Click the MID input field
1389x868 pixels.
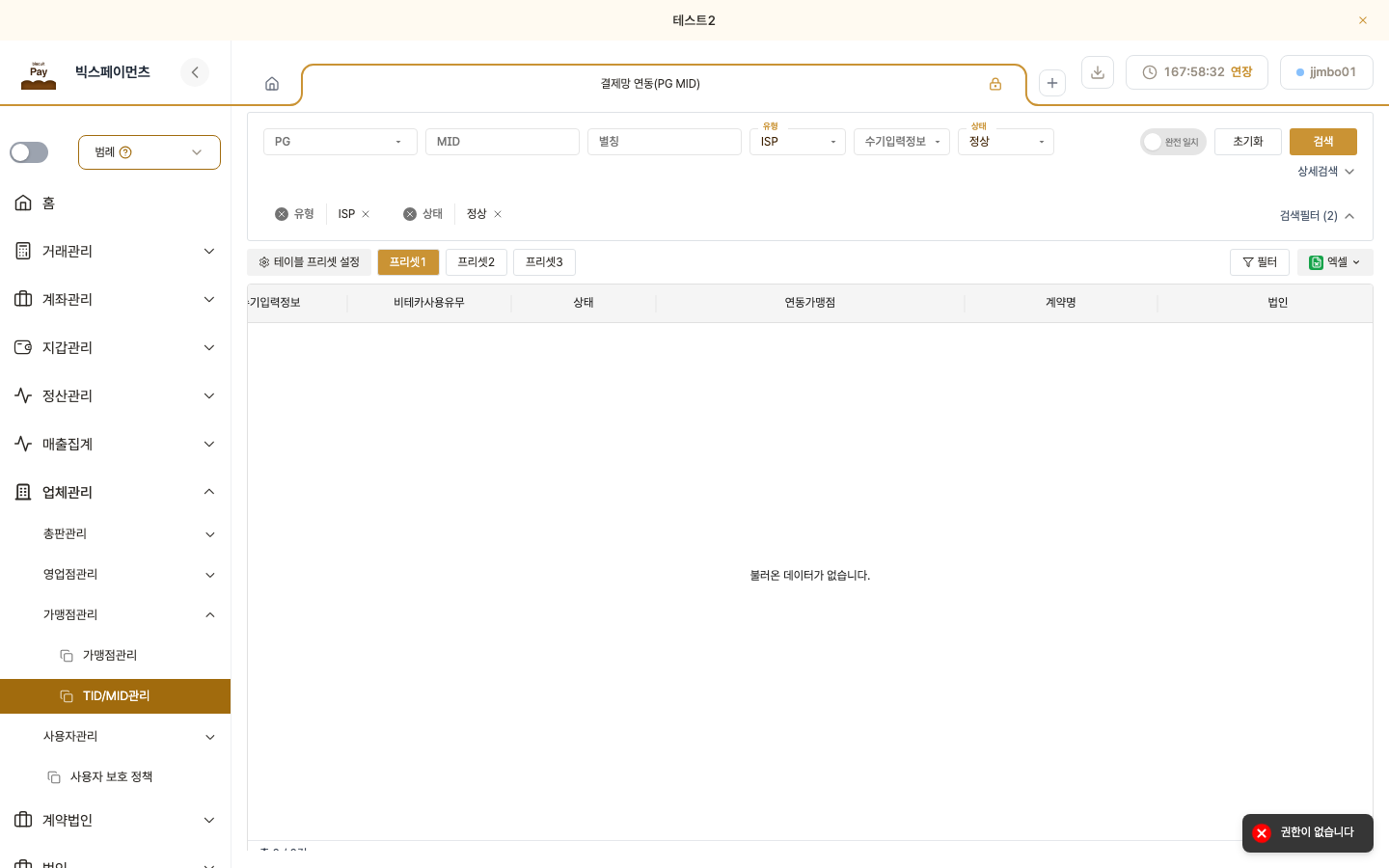tap(503, 142)
